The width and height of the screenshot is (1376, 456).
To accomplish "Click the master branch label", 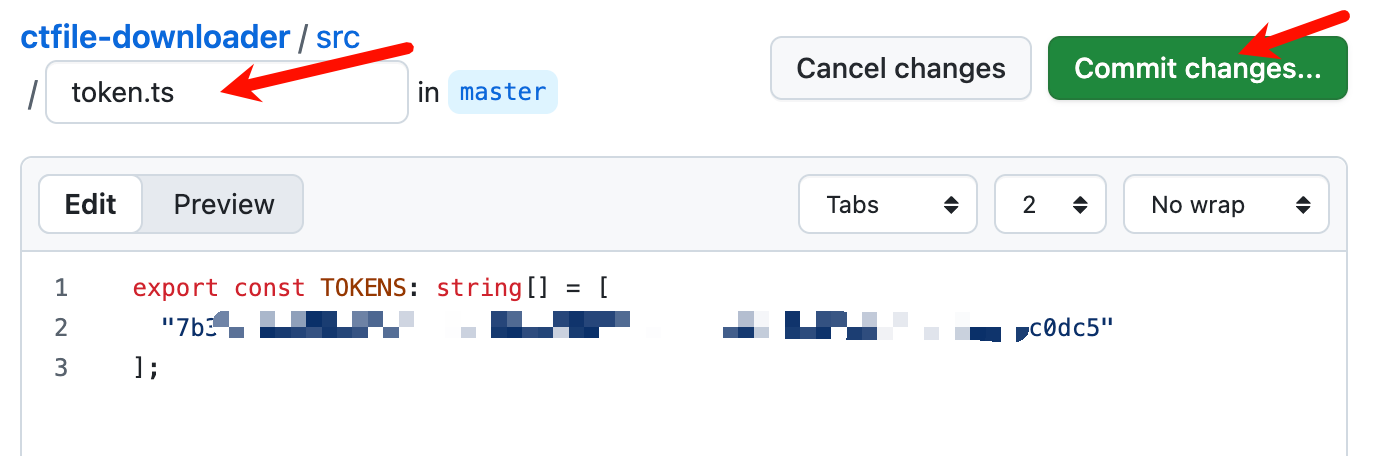I will tap(502, 93).
